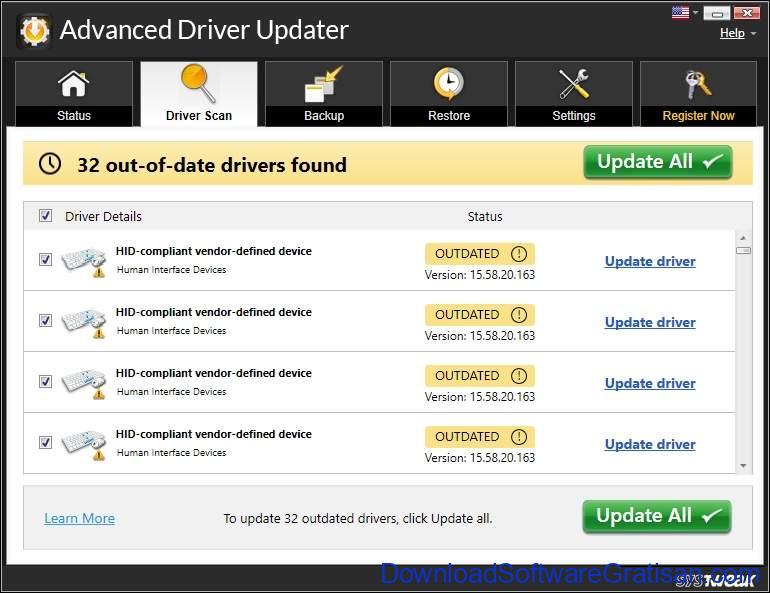The height and width of the screenshot is (593, 770).
Task: Click the Advanced Driver Updater logo icon
Action: tap(34, 31)
